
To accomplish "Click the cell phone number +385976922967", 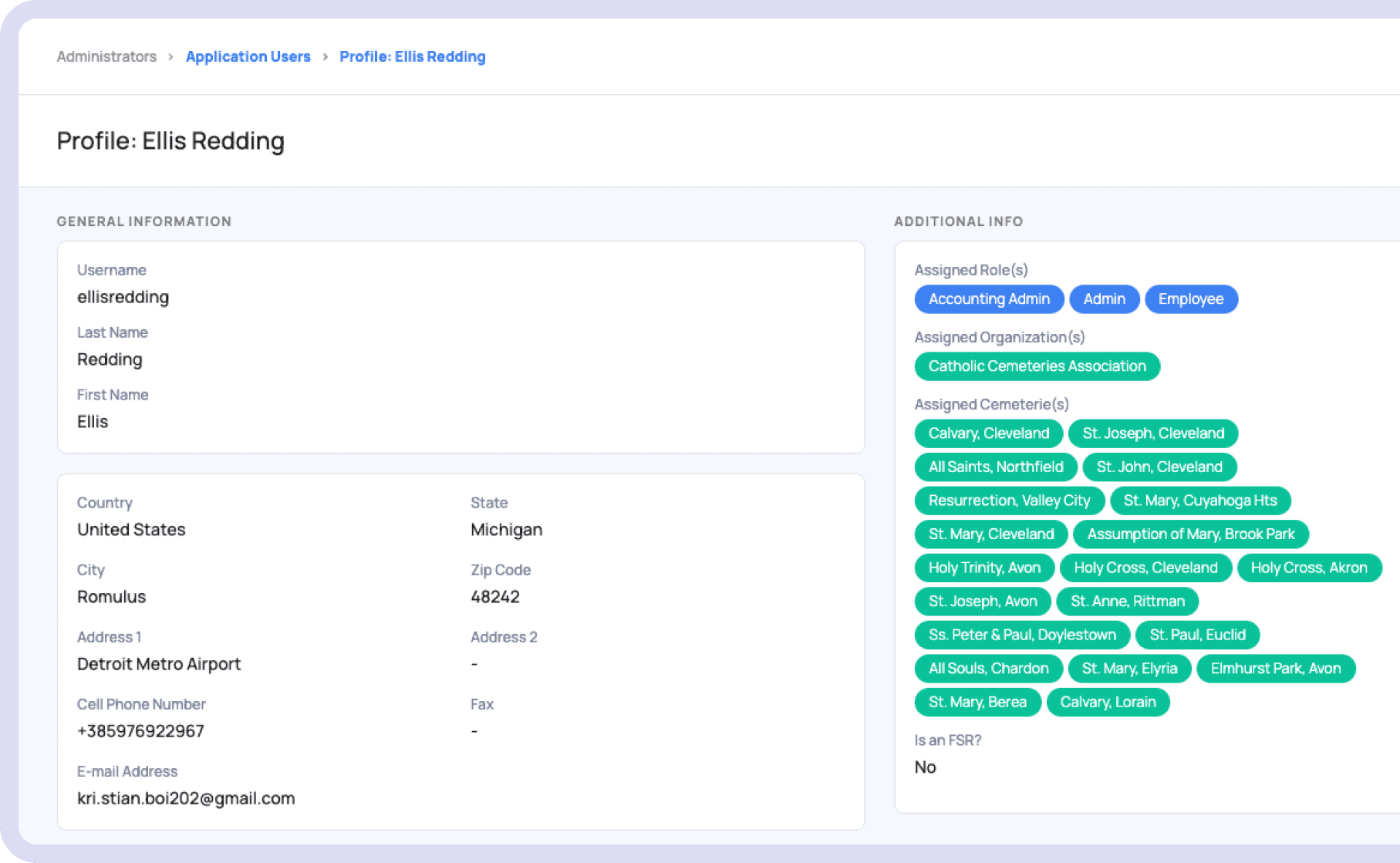I will 140,731.
